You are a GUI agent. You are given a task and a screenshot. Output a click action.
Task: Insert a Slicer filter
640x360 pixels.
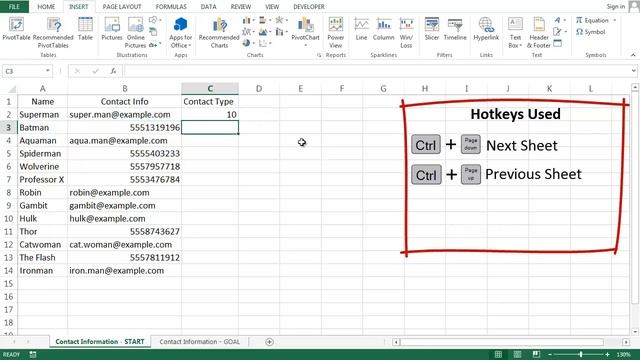click(431, 29)
